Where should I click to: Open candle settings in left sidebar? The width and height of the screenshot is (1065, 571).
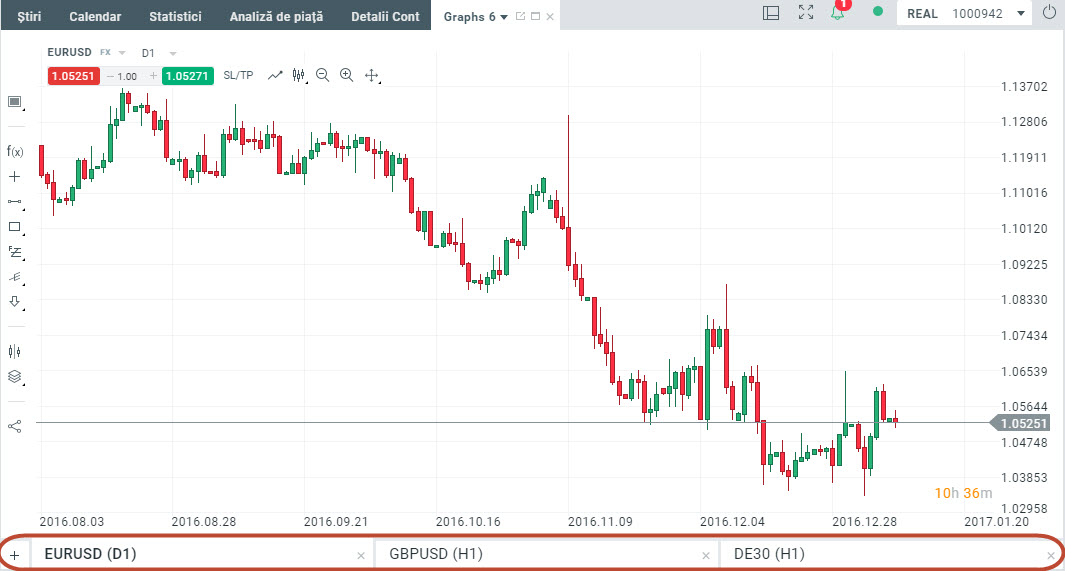click(14, 351)
